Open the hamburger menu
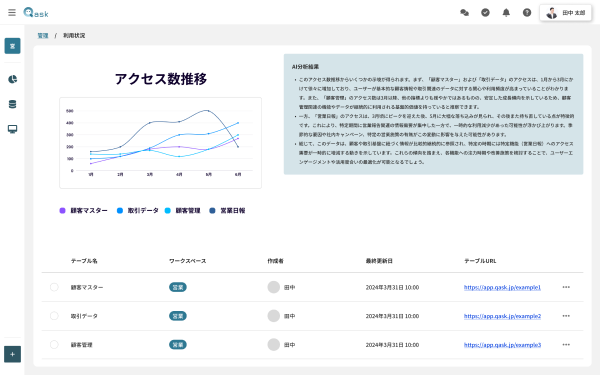The height and width of the screenshot is (375, 600). click(x=12, y=13)
